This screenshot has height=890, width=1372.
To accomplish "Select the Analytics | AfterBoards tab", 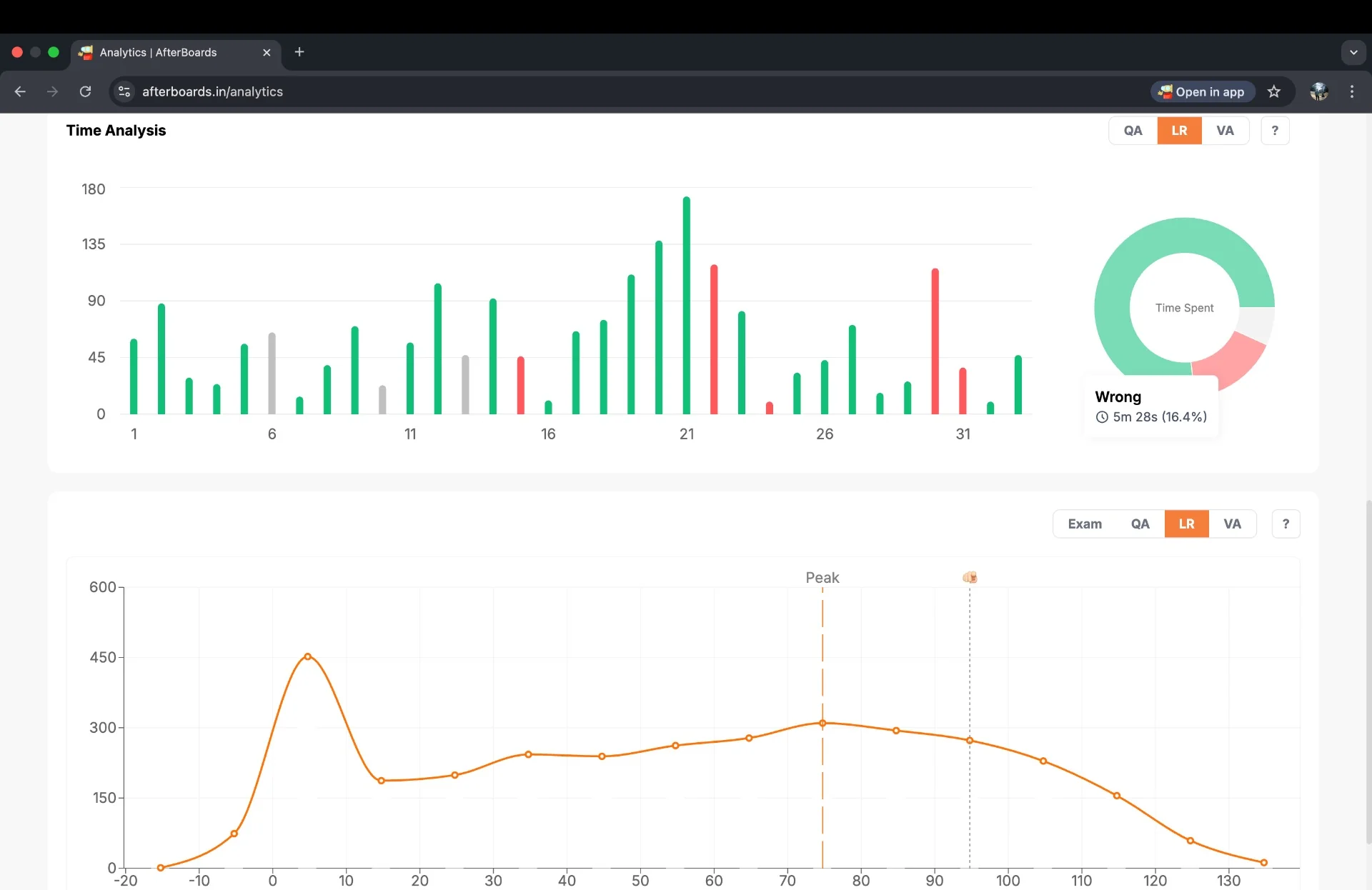I will [x=175, y=52].
